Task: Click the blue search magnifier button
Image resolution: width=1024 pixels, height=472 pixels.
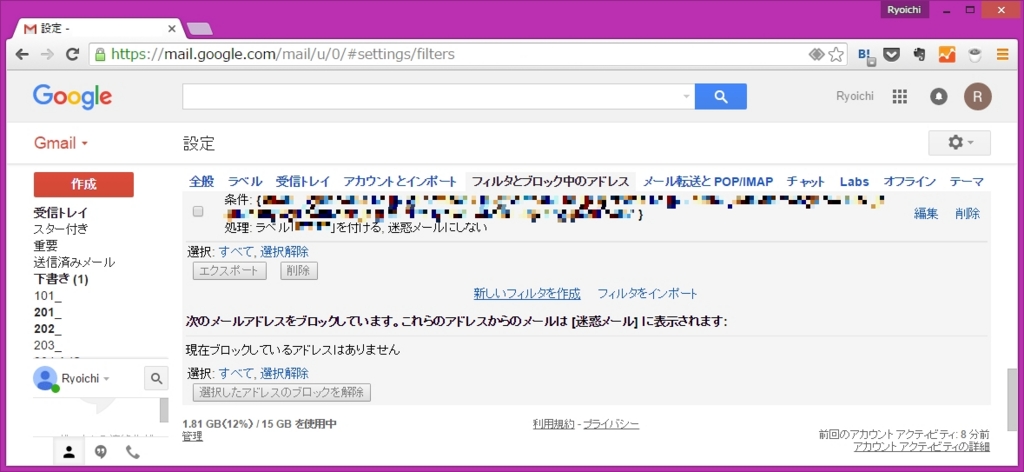Action: [x=720, y=97]
